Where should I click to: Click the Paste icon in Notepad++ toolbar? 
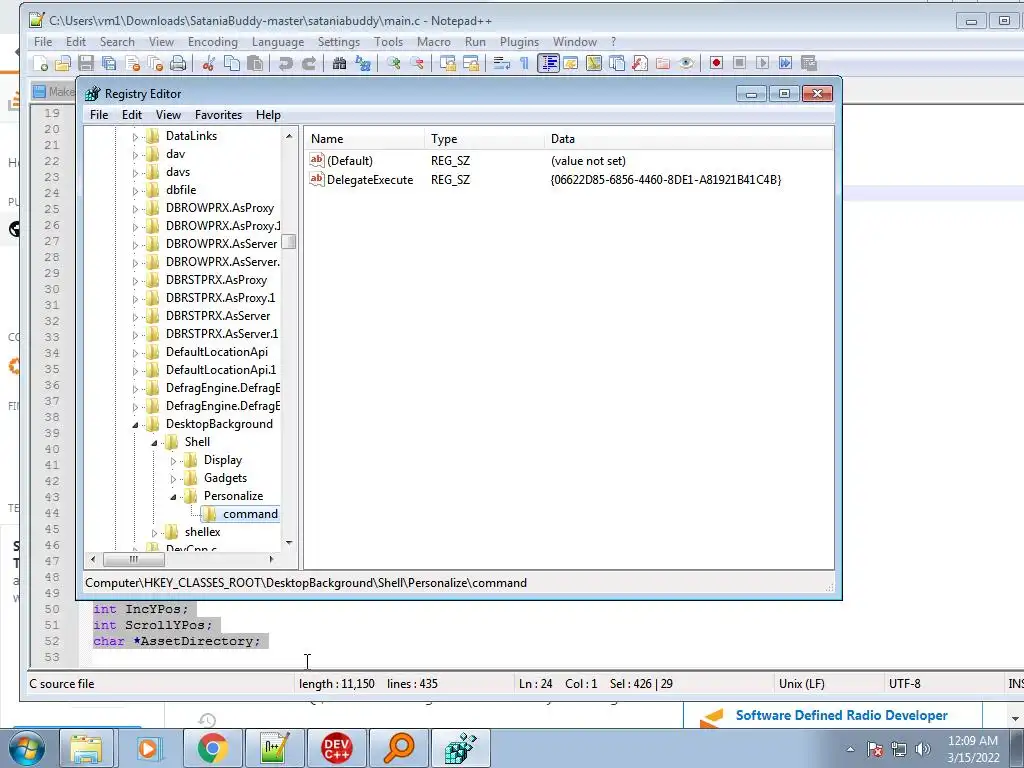(x=255, y=63)
